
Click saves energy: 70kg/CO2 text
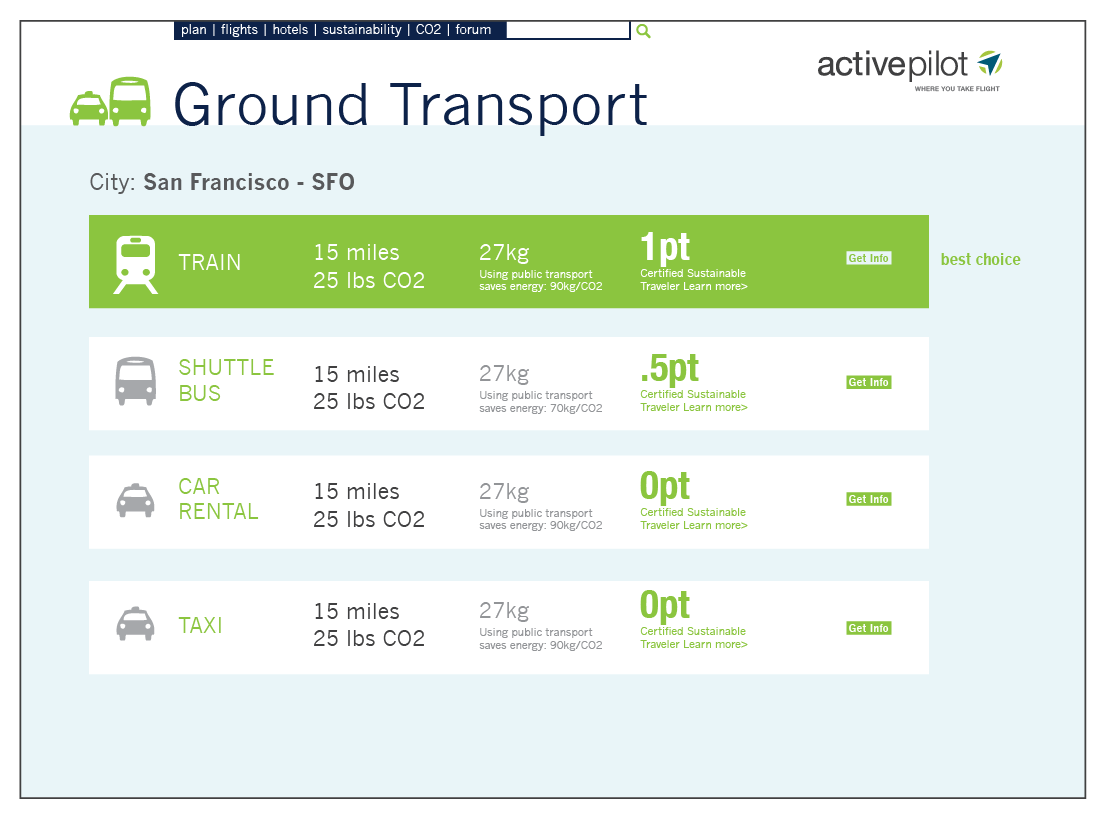click(x=541, y=408)
